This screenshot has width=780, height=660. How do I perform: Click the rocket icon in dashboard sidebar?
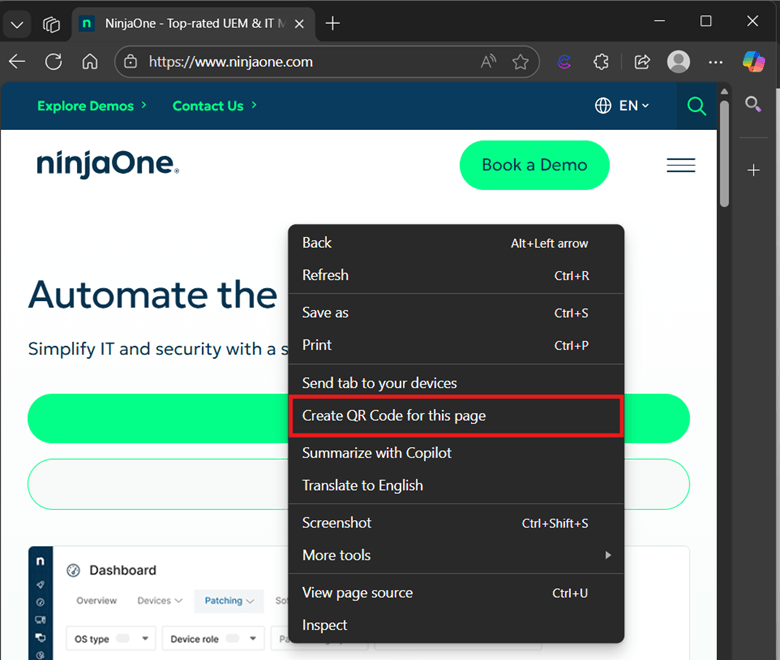click(x=40, y=584)
